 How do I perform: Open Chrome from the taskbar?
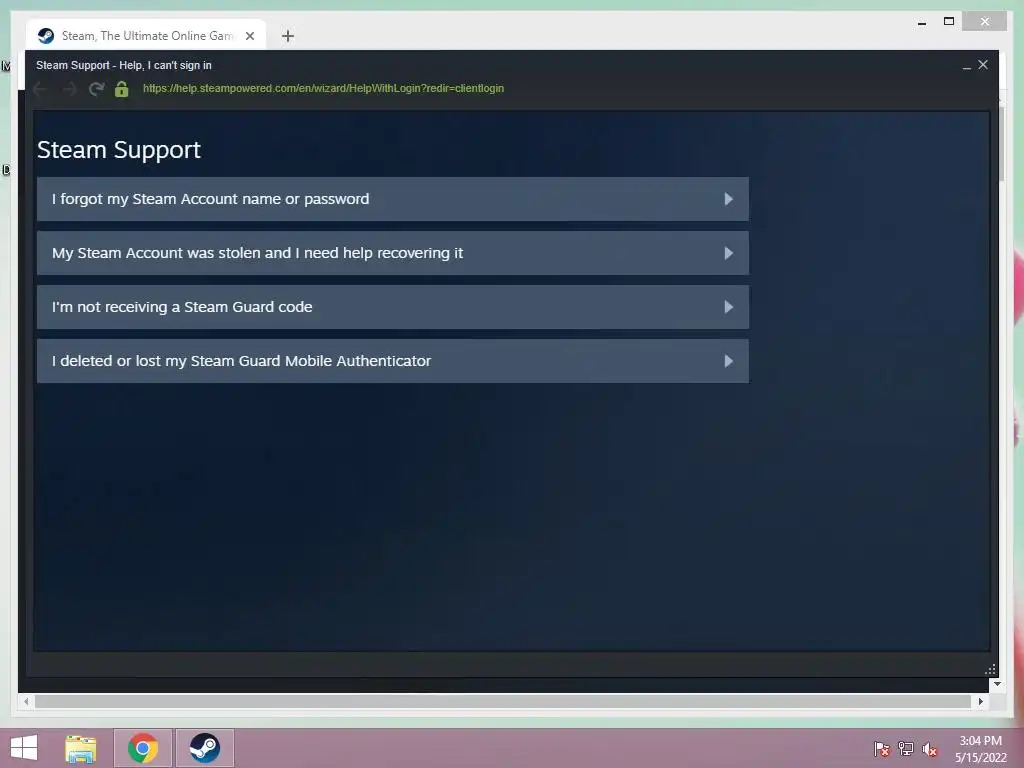coord(143,748)
